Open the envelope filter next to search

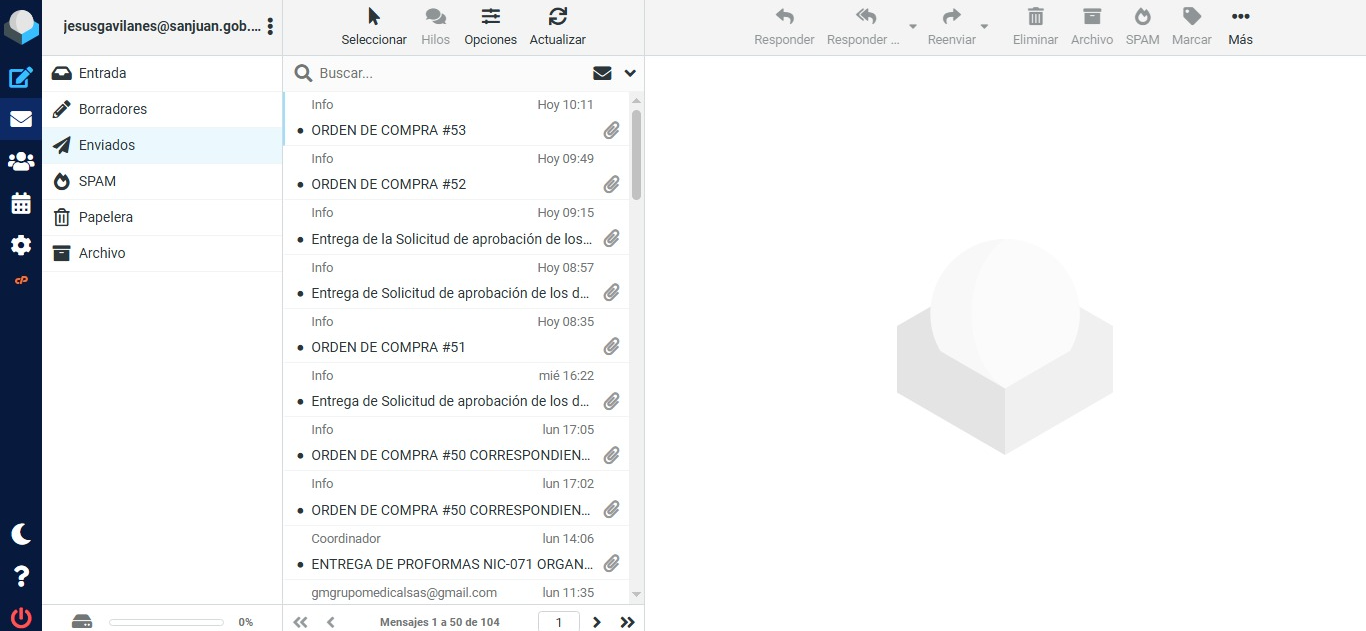tap(602, 73)
